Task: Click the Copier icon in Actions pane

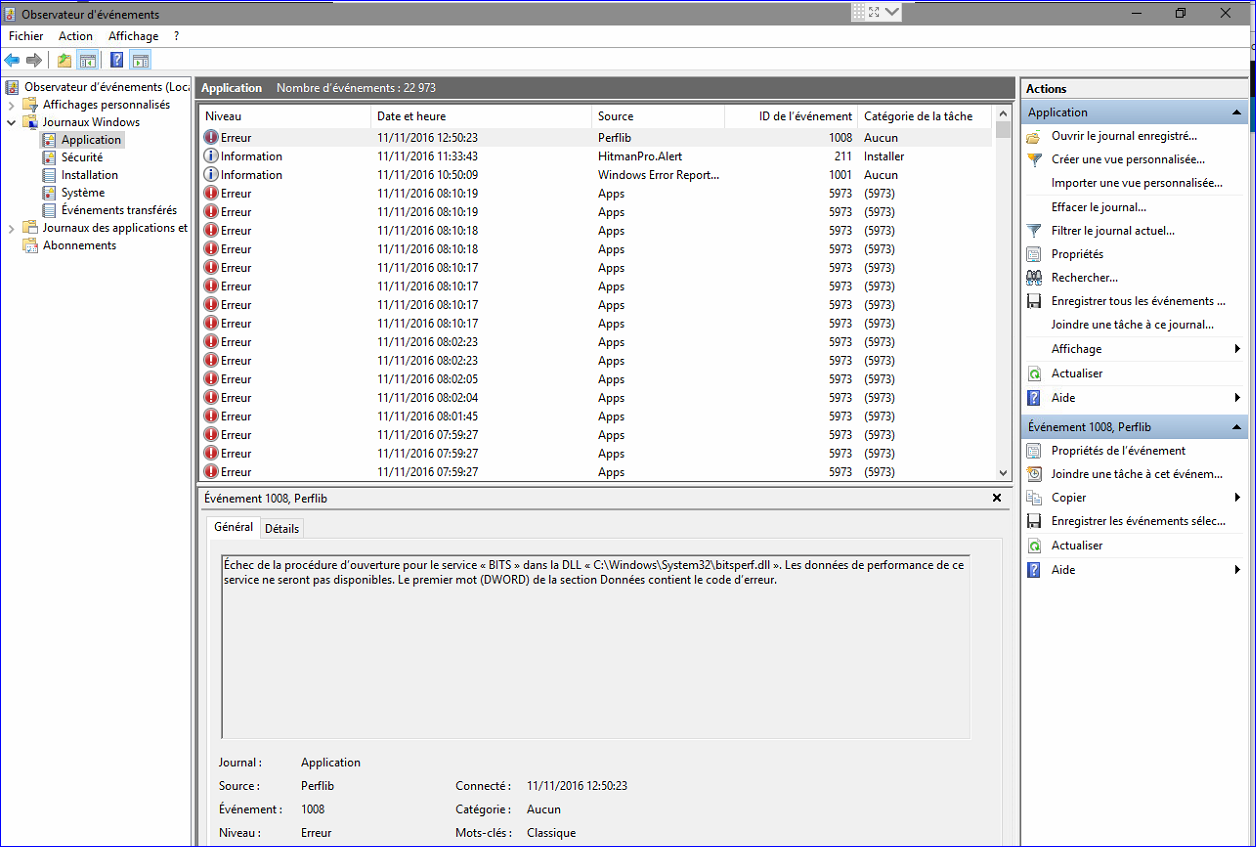Action: 1034,498
